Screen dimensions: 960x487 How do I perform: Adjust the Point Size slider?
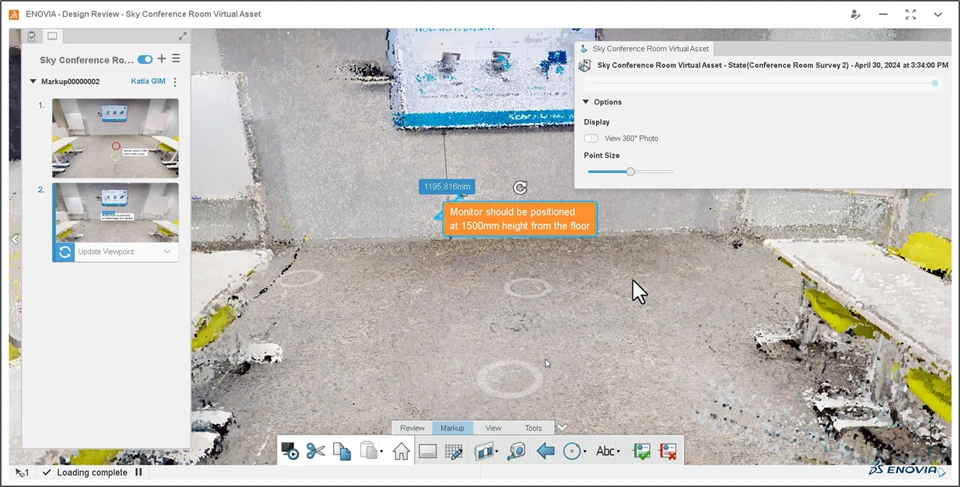click(630, 172)
